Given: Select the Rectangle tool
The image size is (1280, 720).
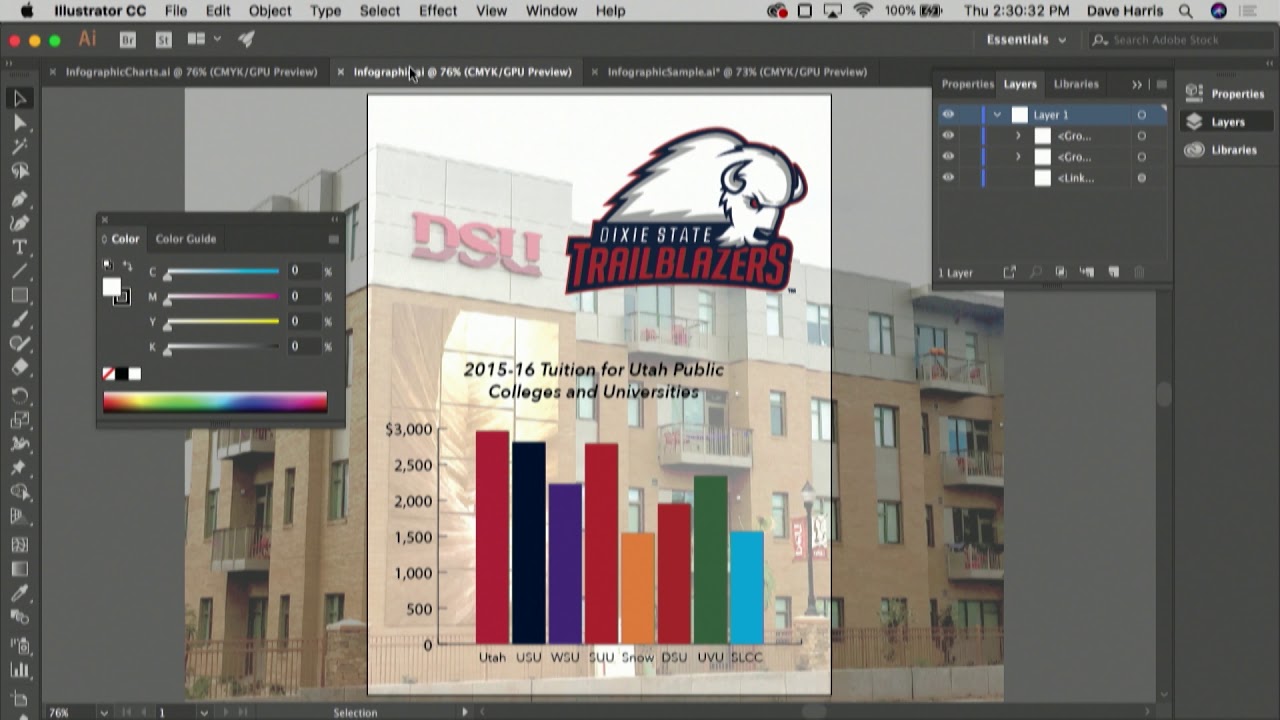Looking at the screenshot, I should pyautogui.click(x=20, y=296).
